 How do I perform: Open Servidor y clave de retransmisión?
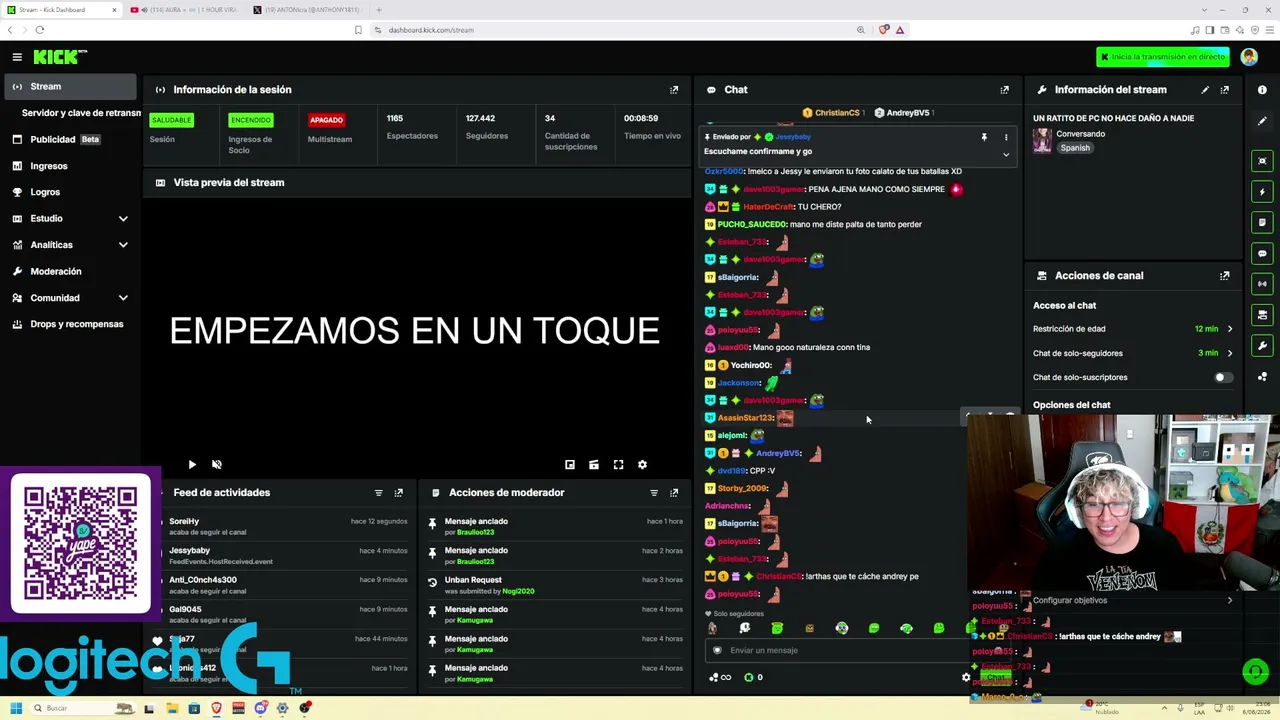tap(81, 113)
